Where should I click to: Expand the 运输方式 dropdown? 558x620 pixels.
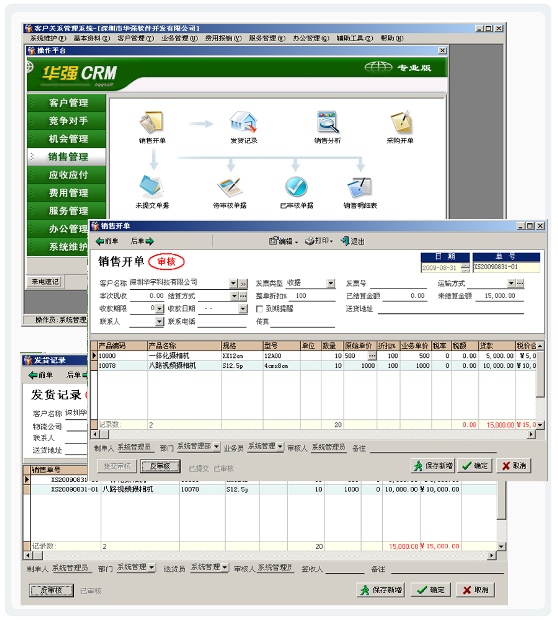click(511, 283)
